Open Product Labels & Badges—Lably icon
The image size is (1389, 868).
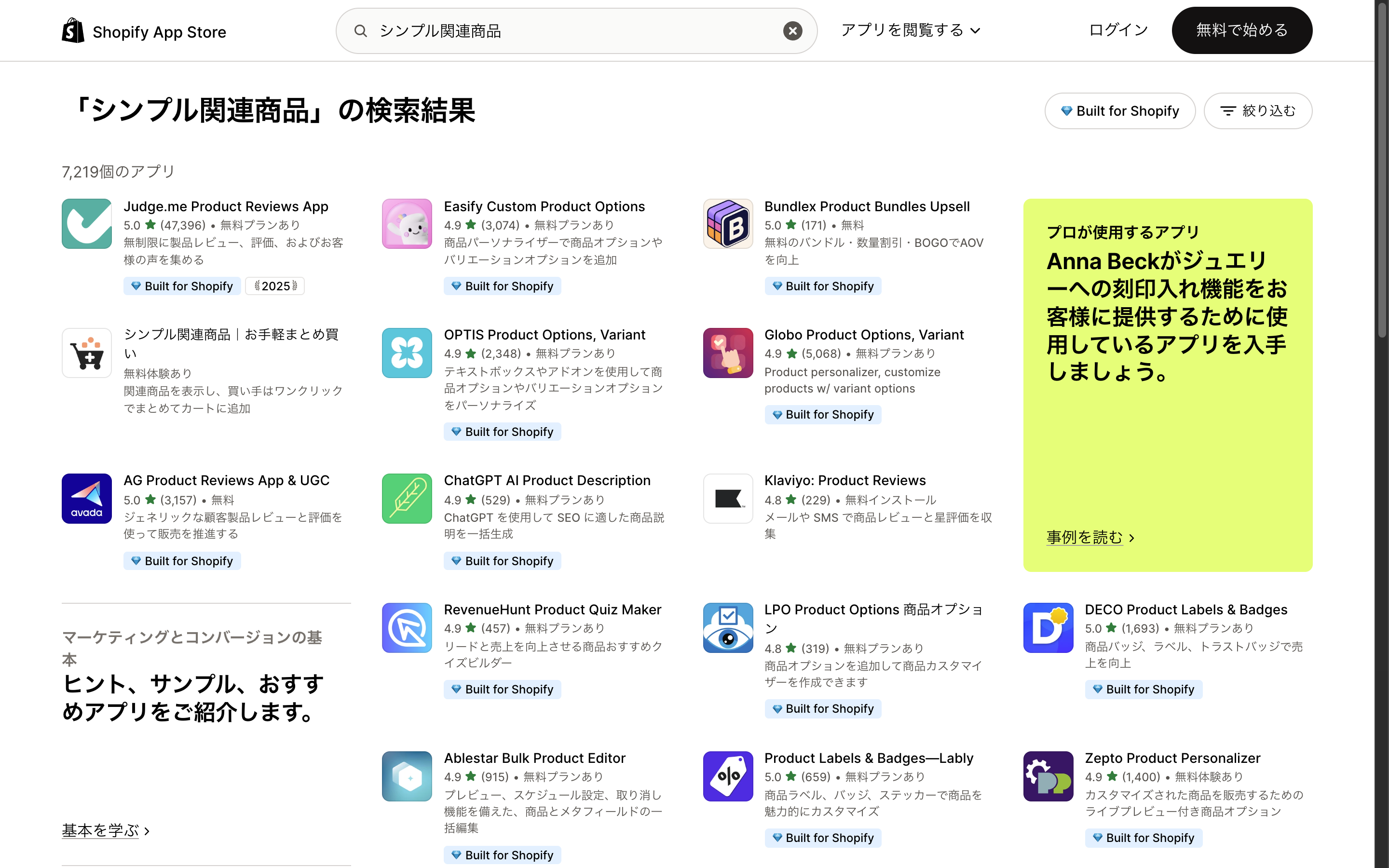coord(728,776)
